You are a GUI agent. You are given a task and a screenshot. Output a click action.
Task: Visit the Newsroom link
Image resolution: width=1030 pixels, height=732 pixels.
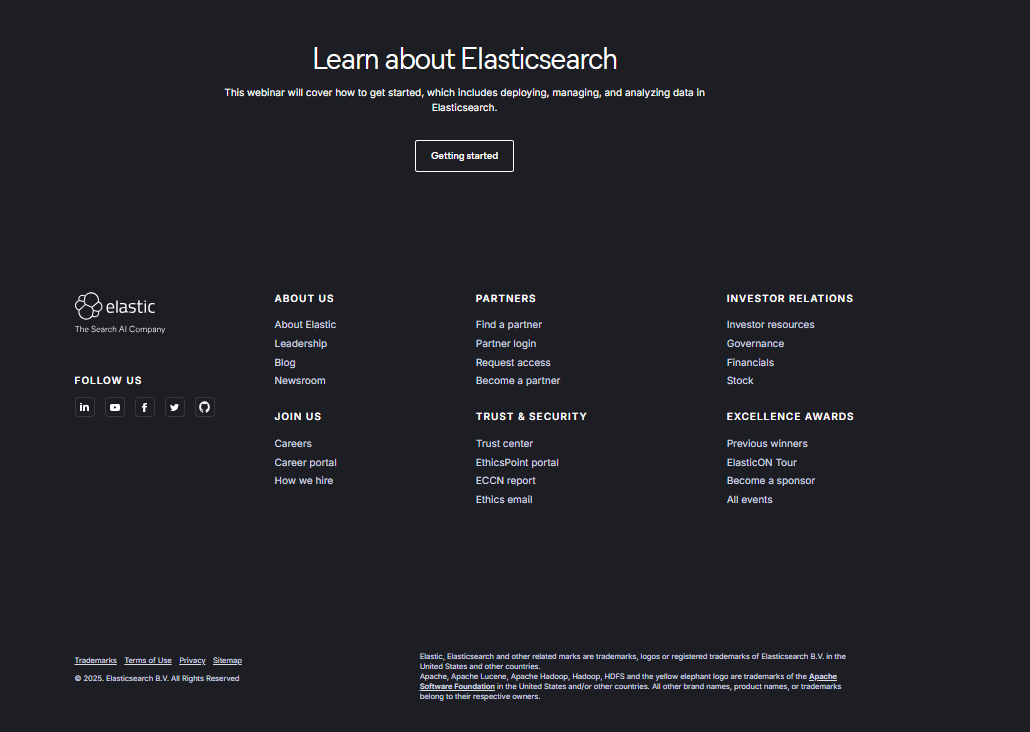300,380
